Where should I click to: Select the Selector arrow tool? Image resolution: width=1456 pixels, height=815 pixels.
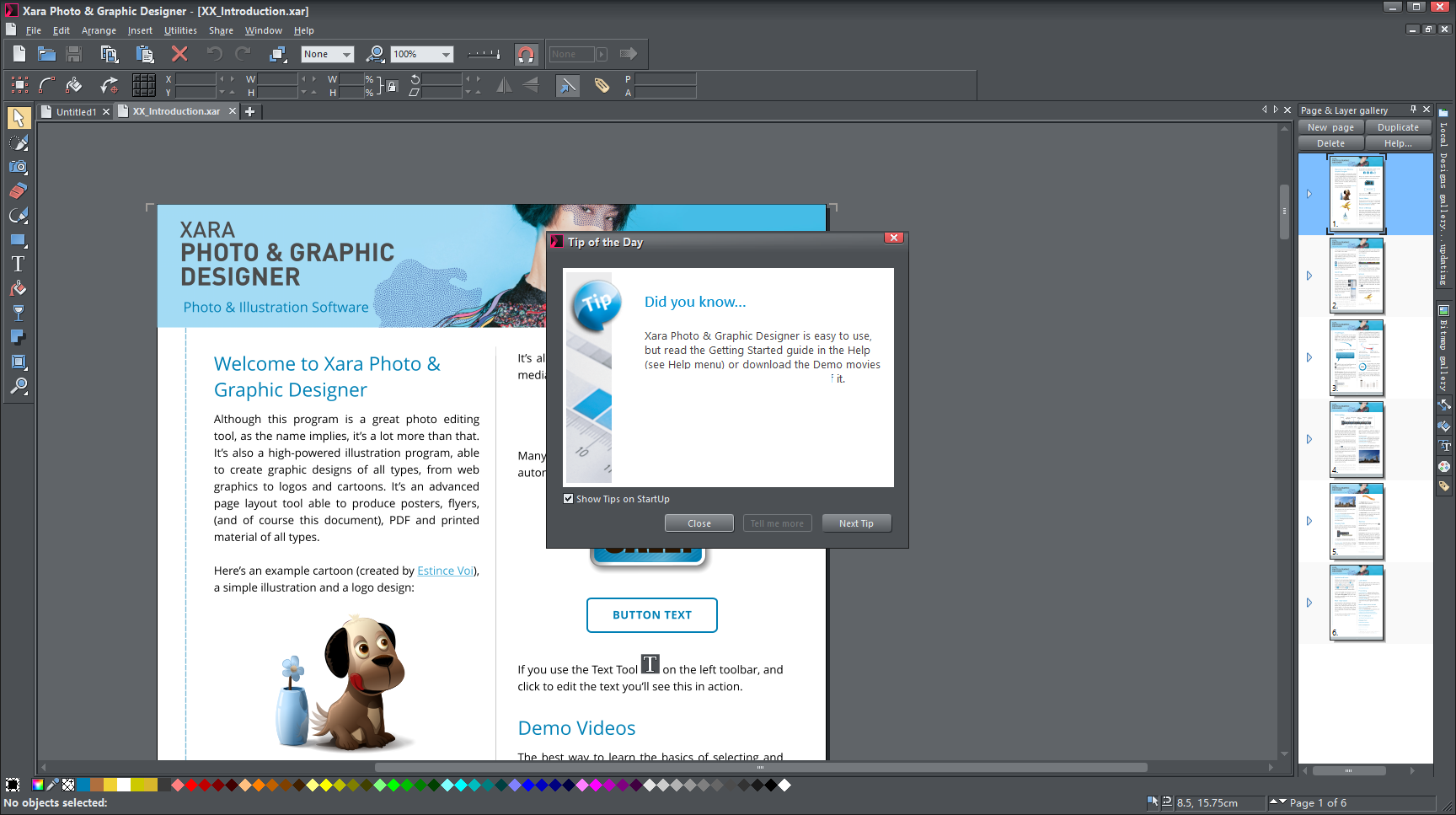point(19,118)
